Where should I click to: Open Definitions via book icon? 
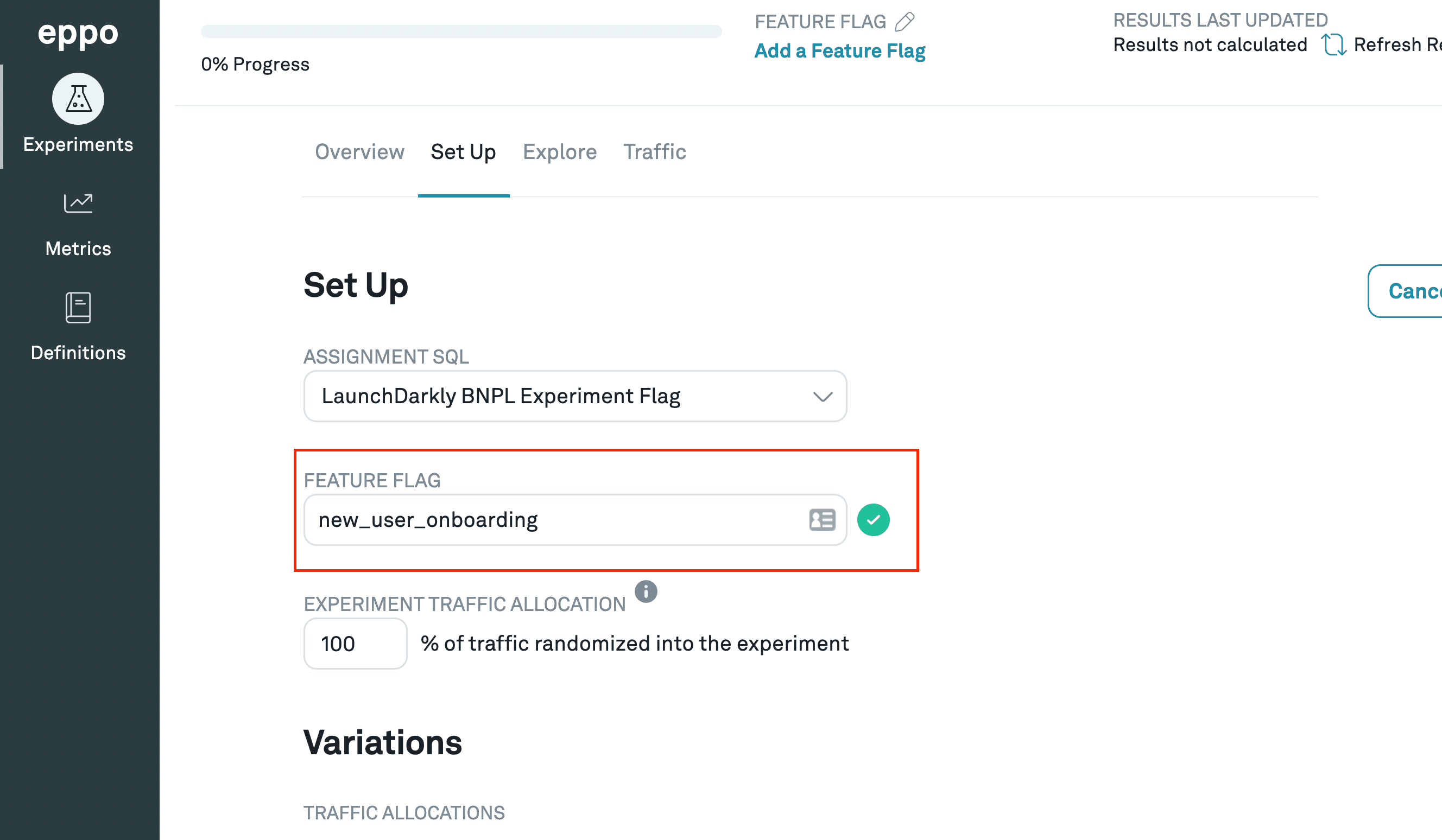78,308
